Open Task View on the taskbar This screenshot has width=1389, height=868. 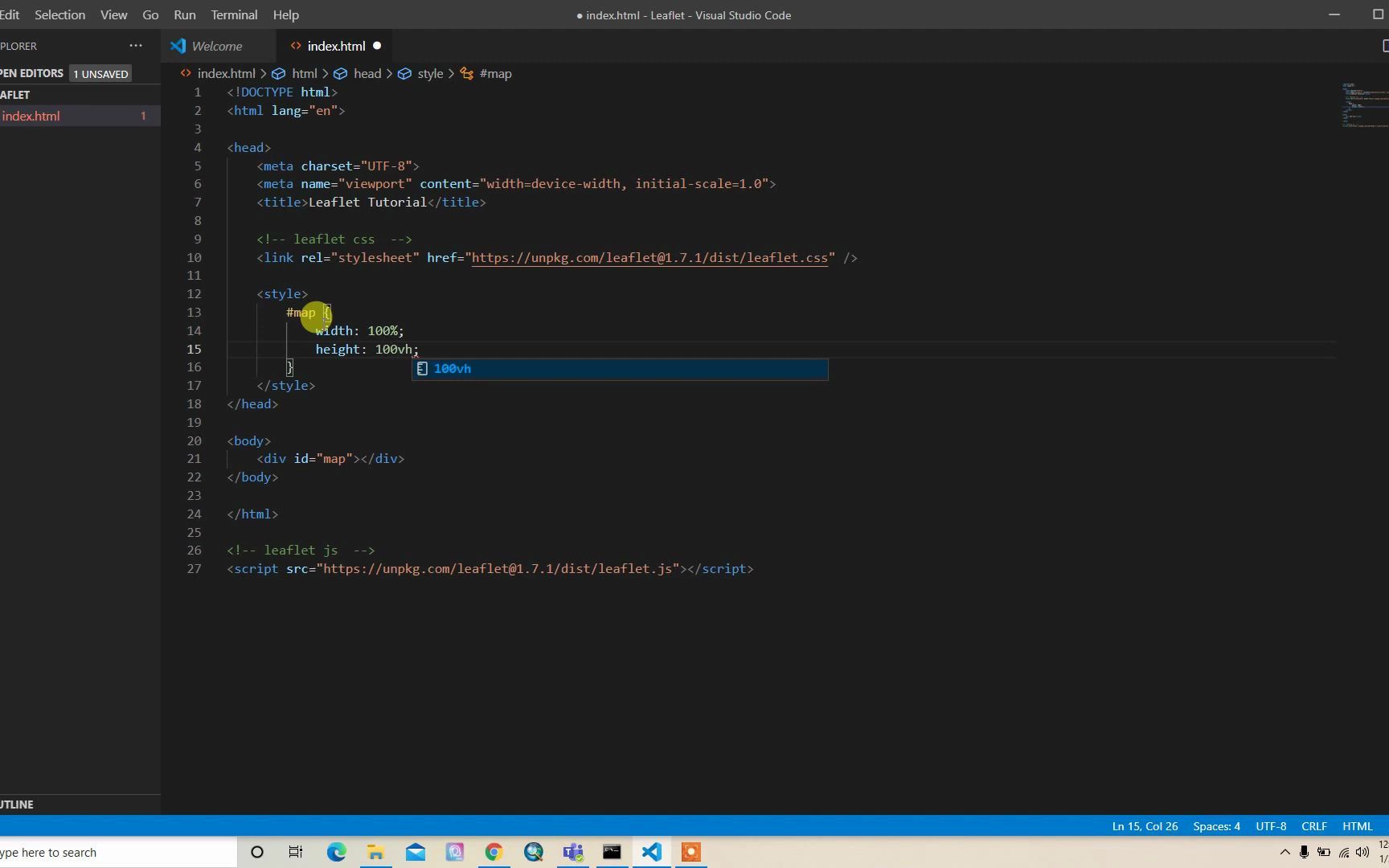click(x=296, y=853)
